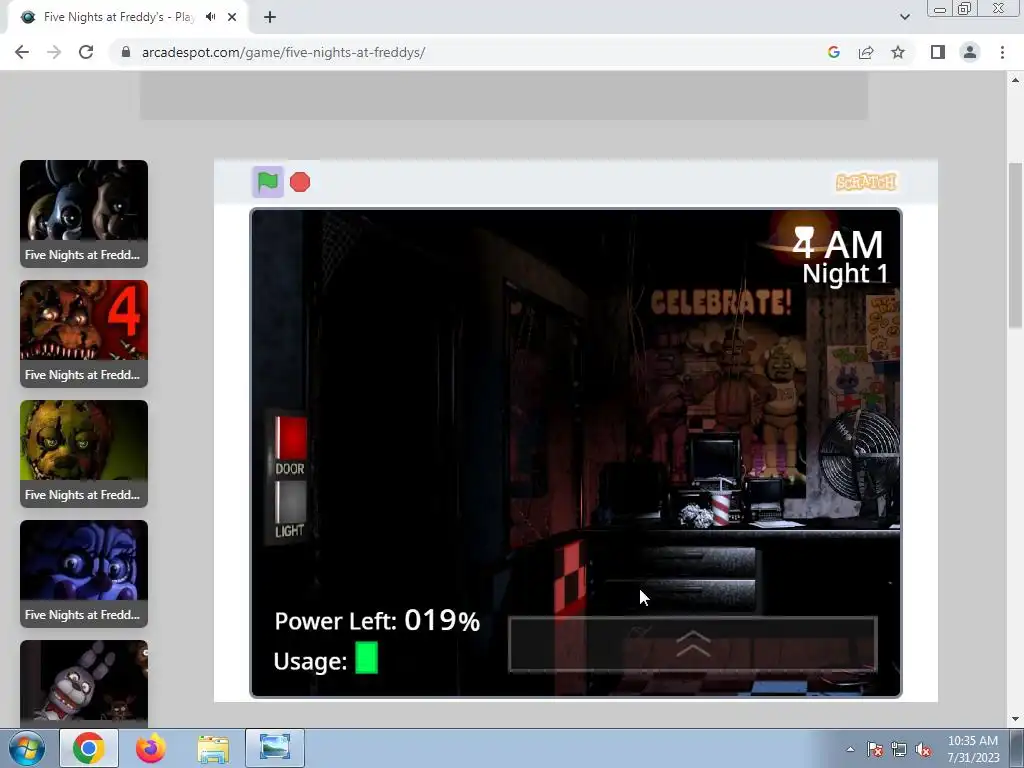Open the image viewer taskbar app

275,748
